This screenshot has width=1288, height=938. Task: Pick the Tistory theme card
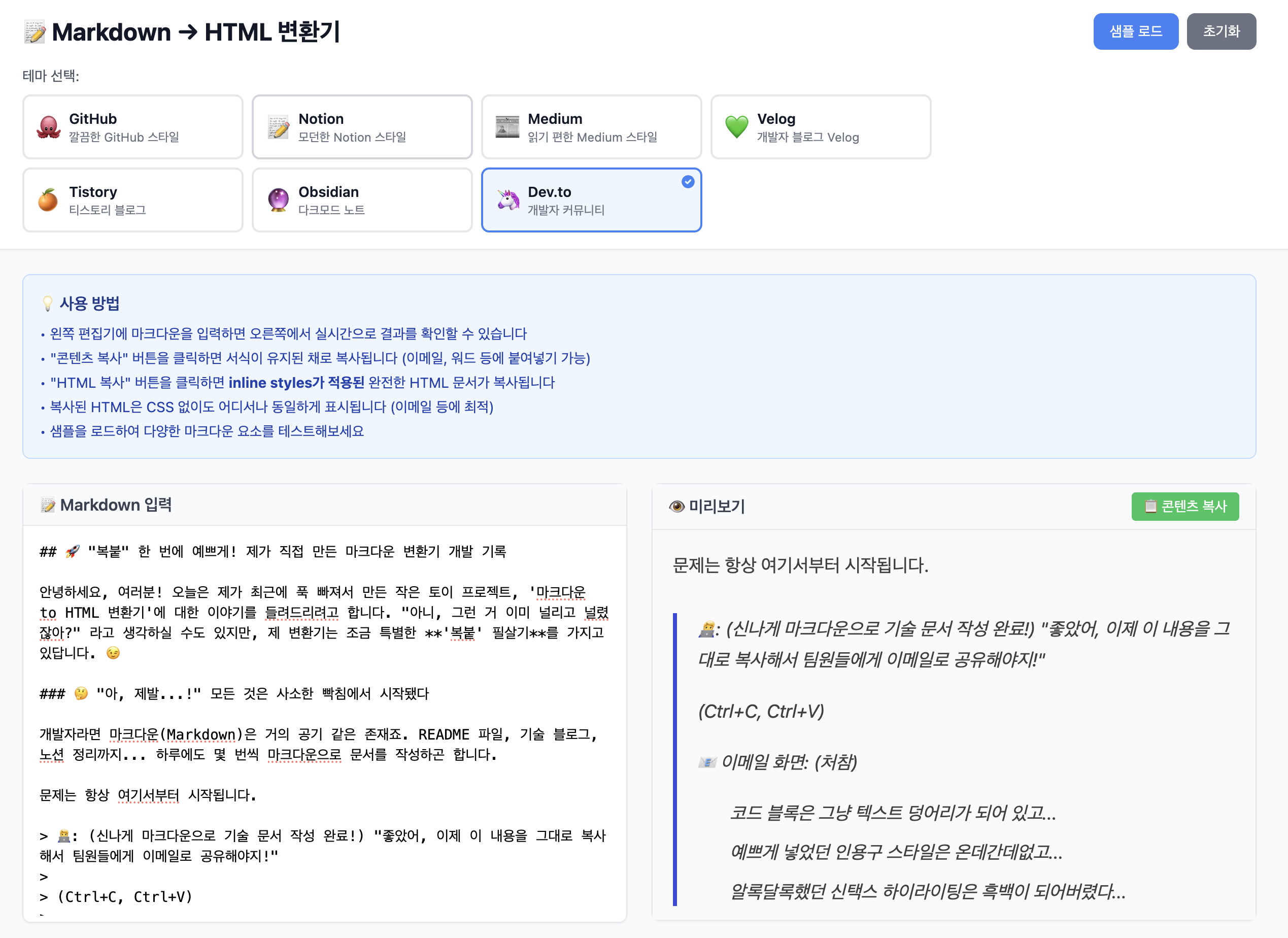[x=133, y=200]
